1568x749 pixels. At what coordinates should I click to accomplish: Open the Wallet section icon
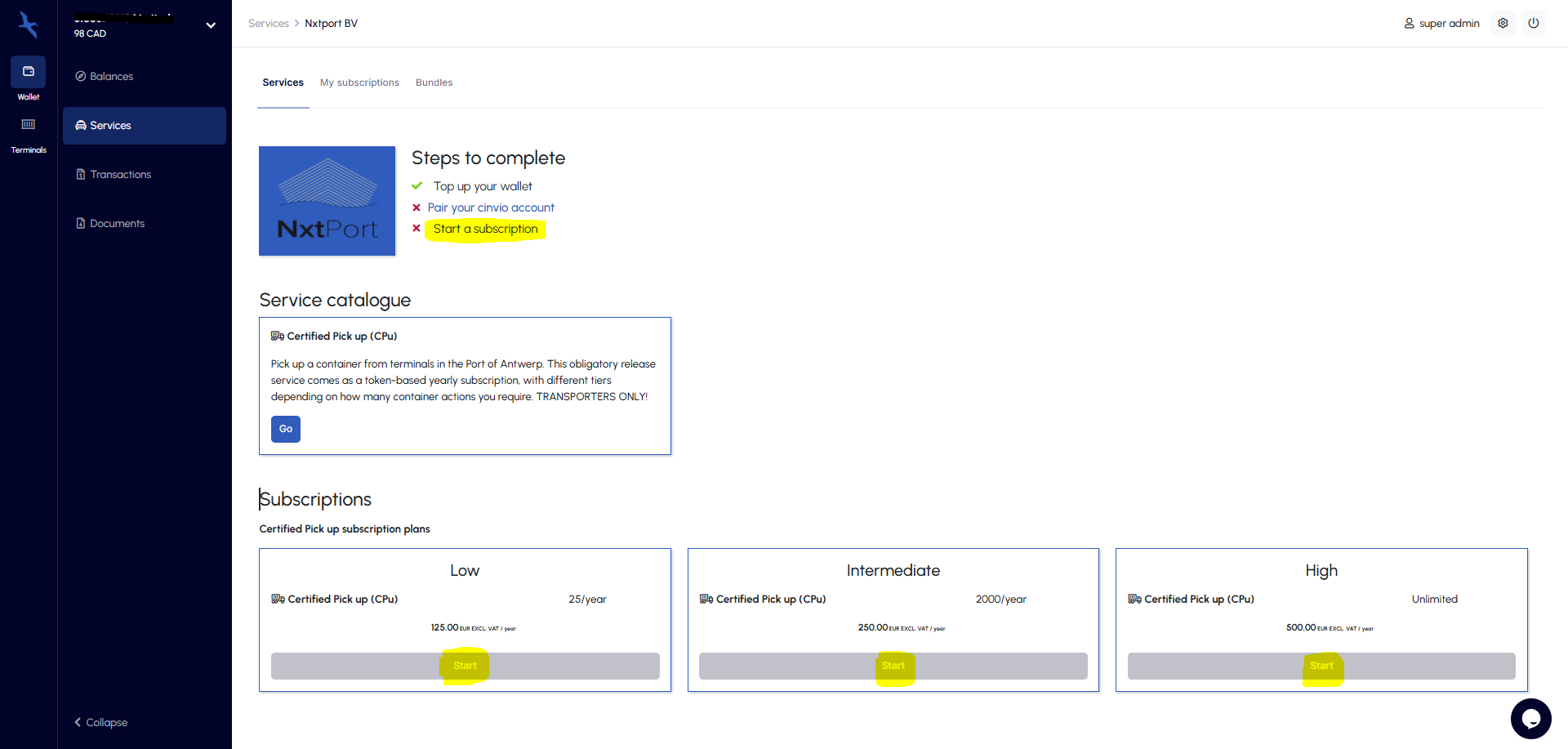[x=29, y=72]
